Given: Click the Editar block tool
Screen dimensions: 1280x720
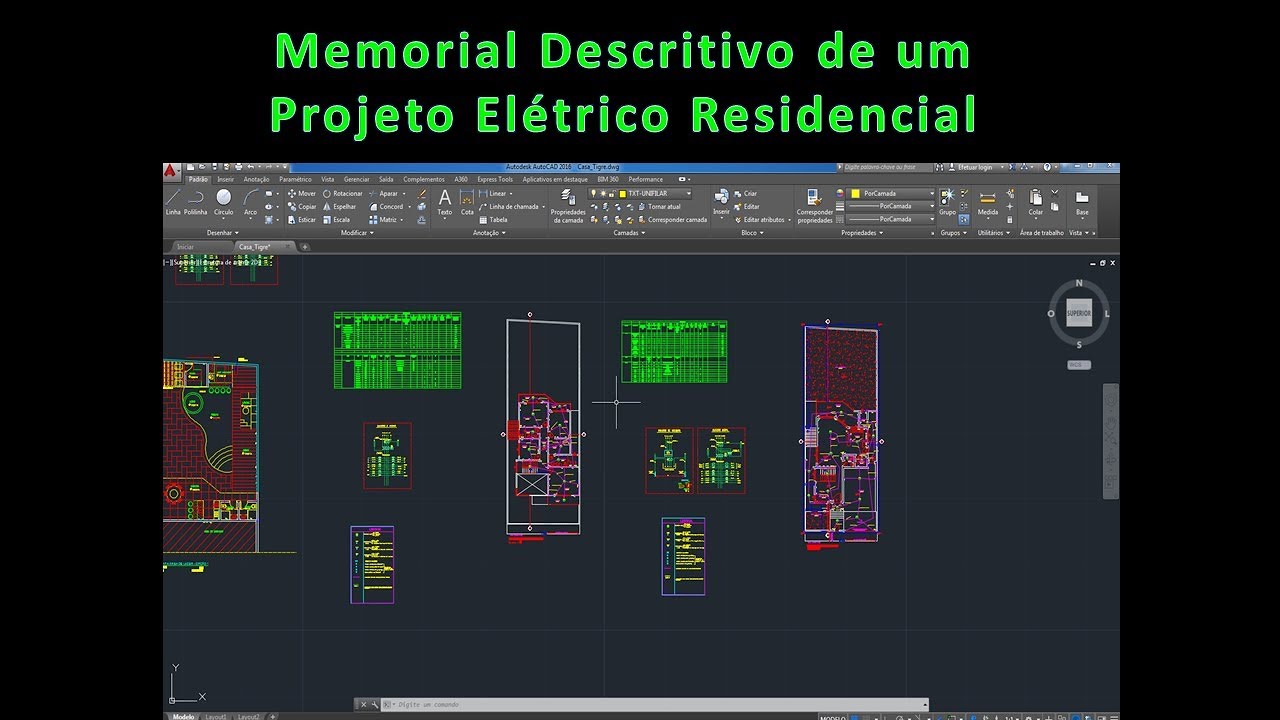Looking at the screenshot, I should tap(745, 206).
